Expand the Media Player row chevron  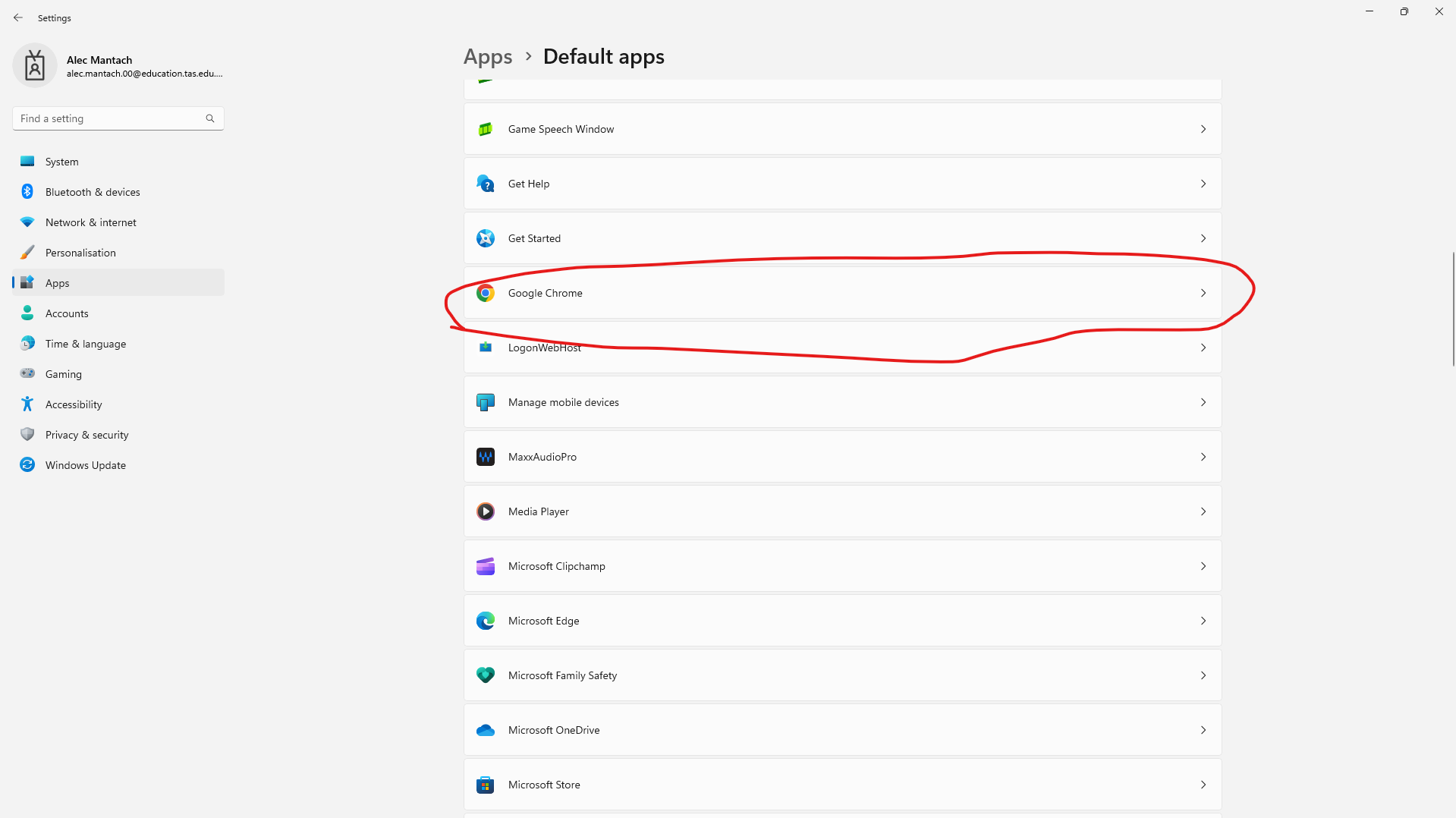pos(1203,511)
